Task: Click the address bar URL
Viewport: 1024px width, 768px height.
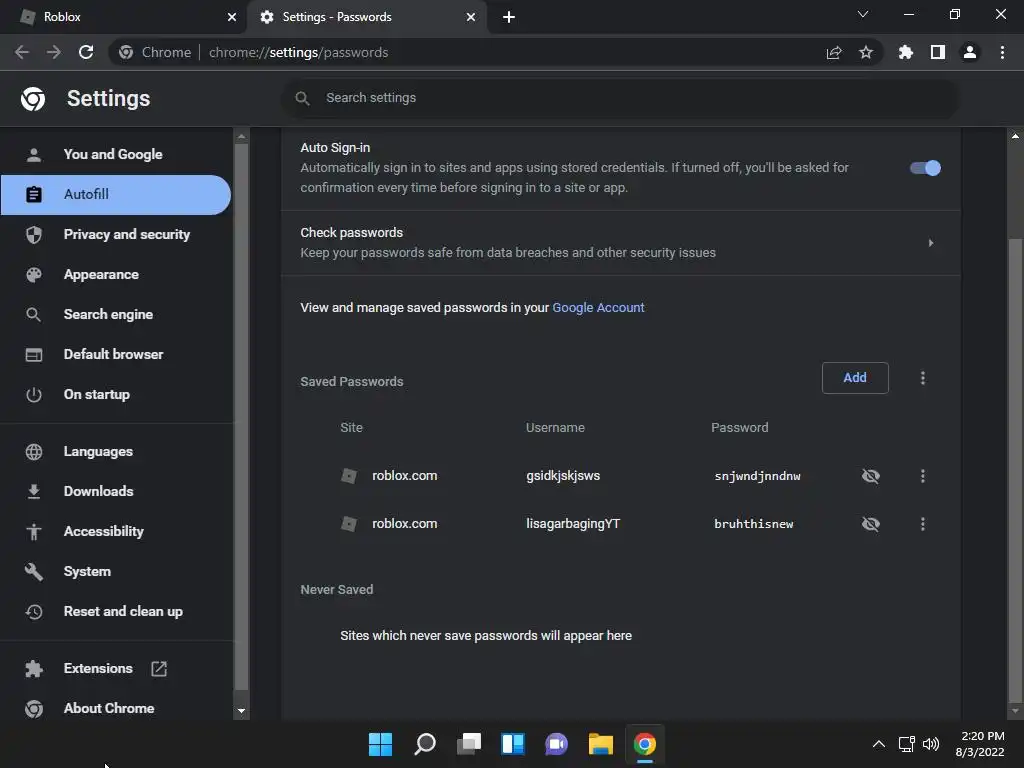Action: 298,52
